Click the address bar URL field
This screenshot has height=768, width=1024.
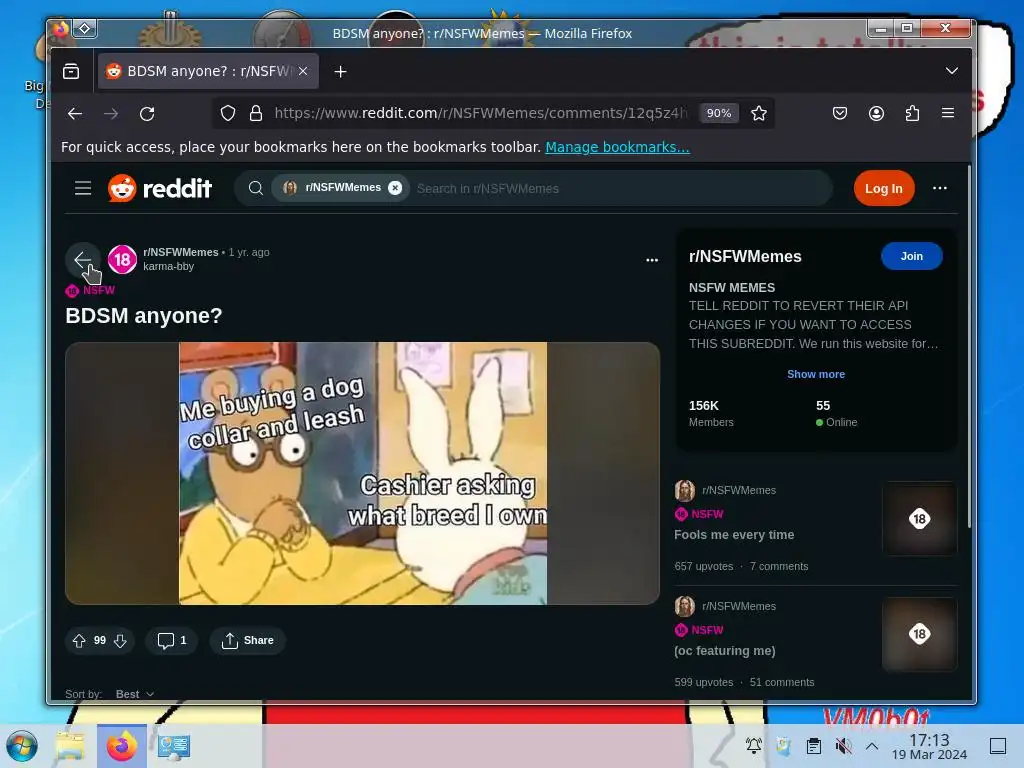pyautogui.click(x=481, y=113)
